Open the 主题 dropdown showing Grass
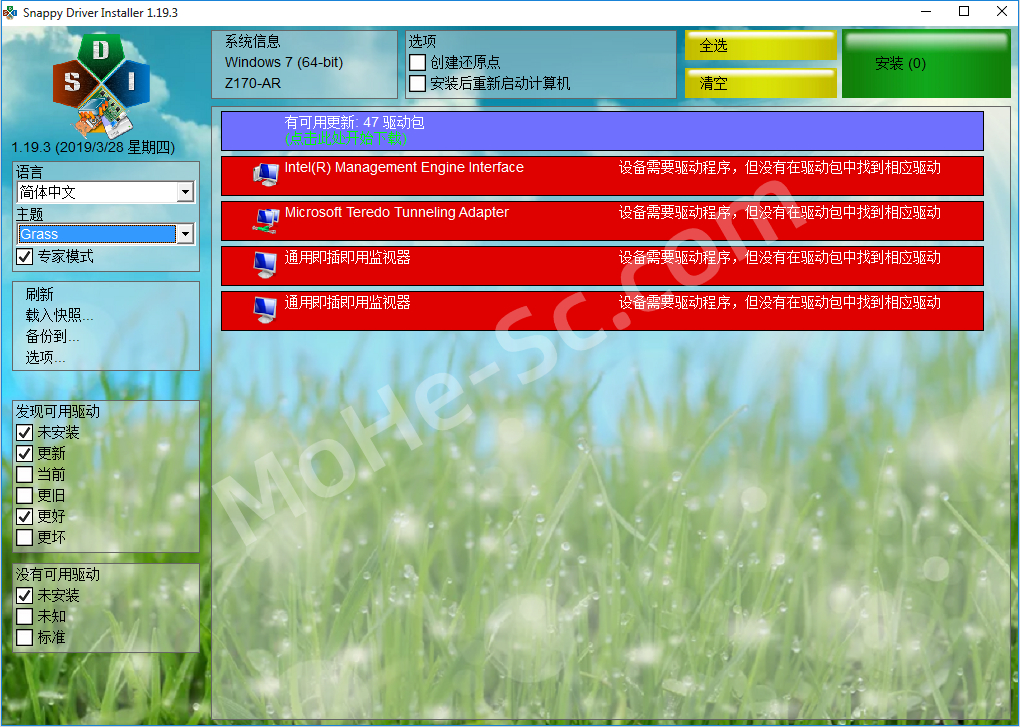 [106, 234]
